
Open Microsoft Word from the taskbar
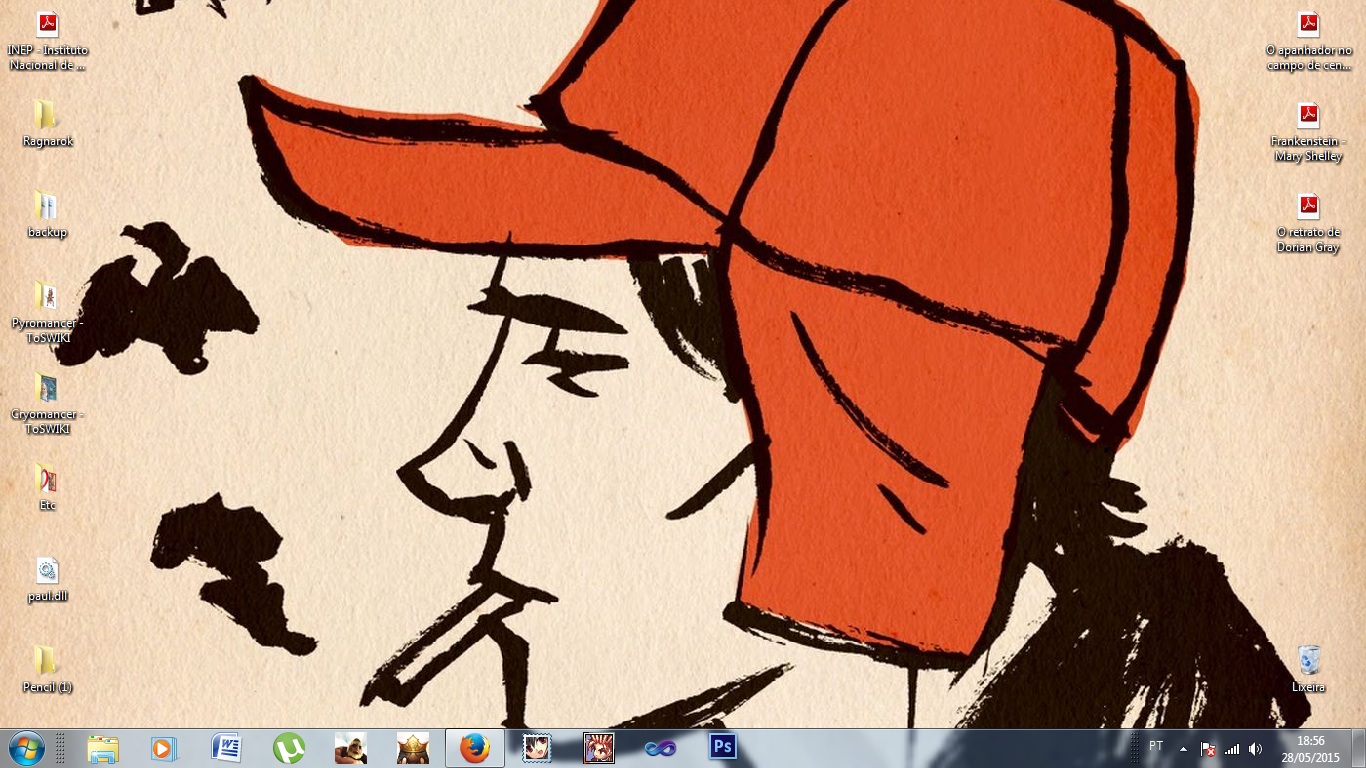[227, 748]
